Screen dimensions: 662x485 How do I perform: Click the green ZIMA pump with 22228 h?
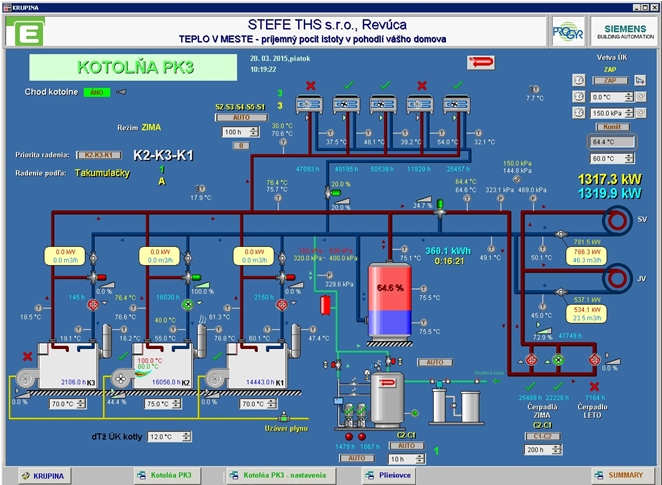[559, 360]
